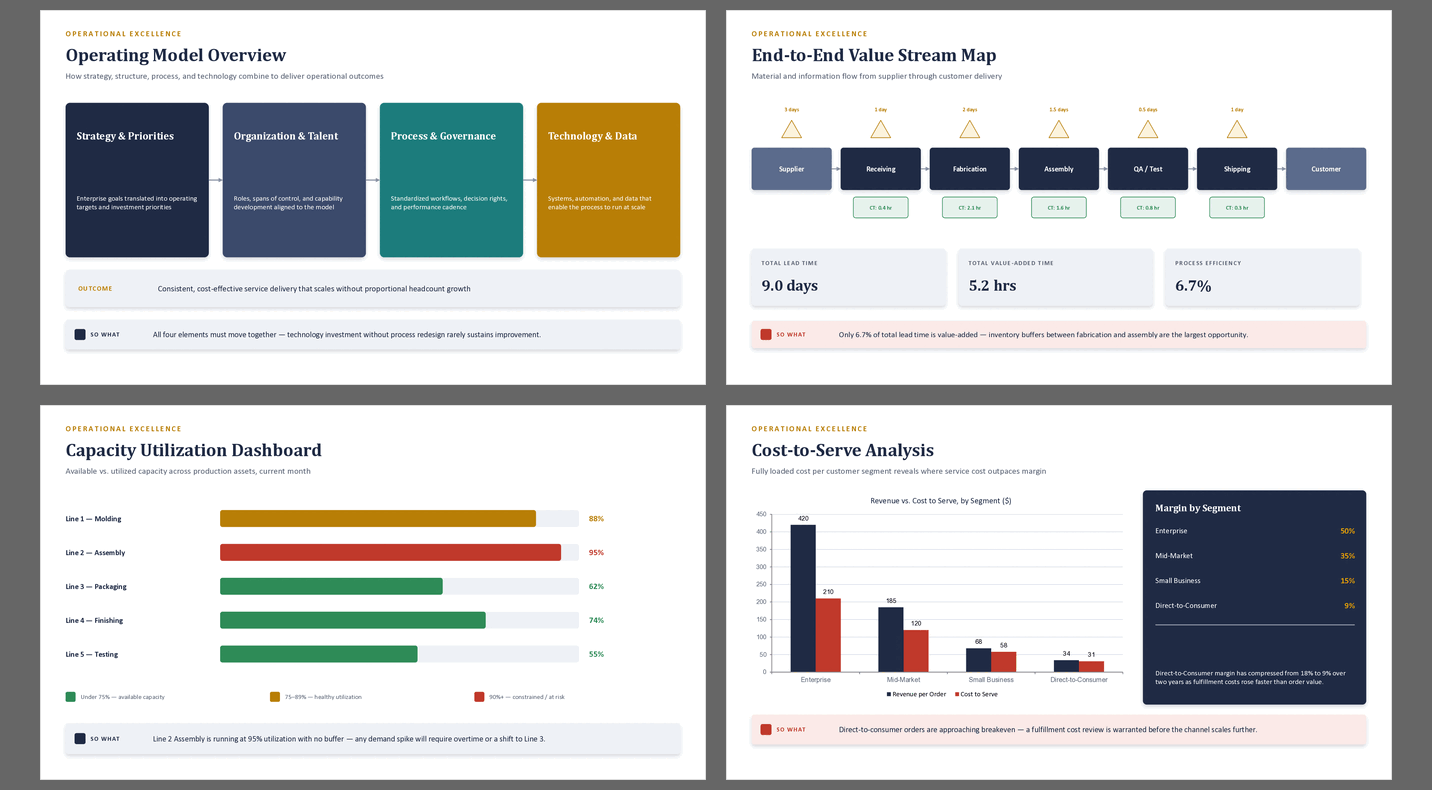Screen dimensions: 1432x790
Task: Select the Margin by Segment panel heading
Action: pos(1198,508)
